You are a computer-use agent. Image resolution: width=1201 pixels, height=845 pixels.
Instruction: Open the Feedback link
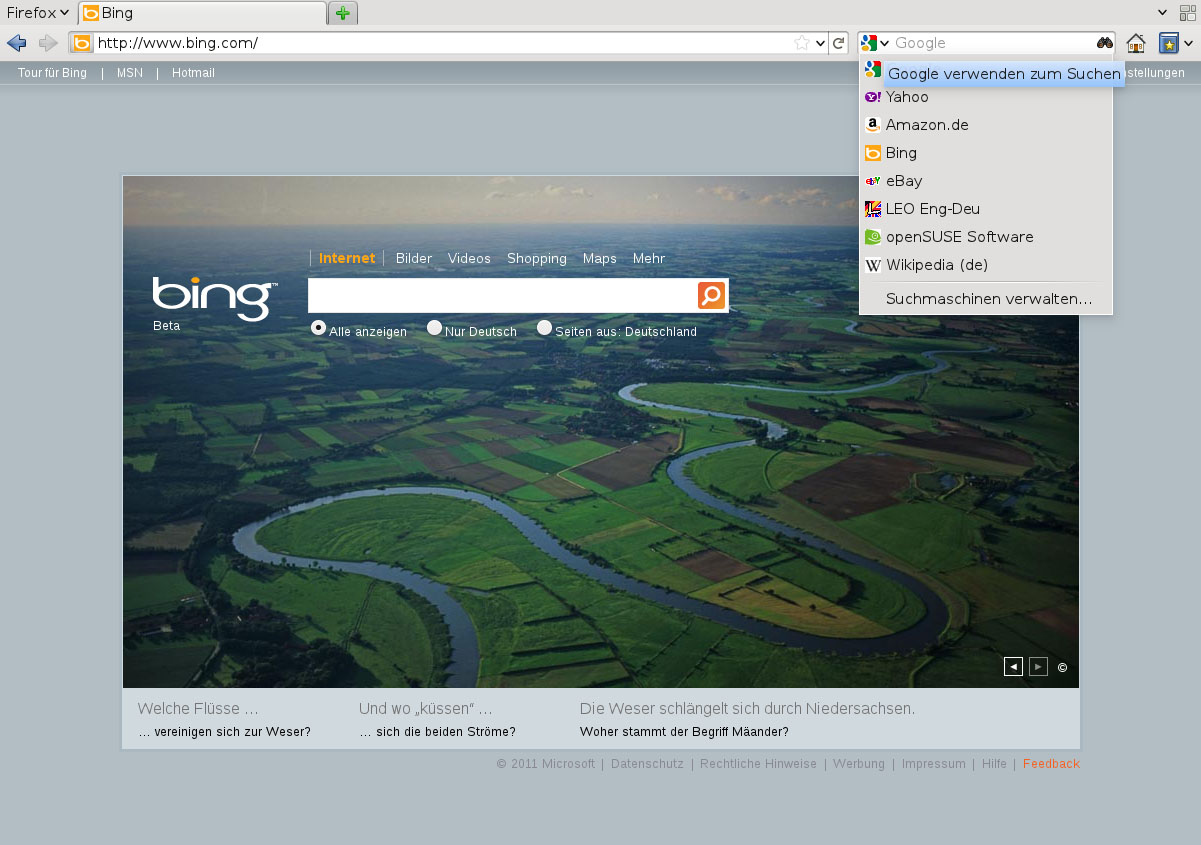[1051, 763]
